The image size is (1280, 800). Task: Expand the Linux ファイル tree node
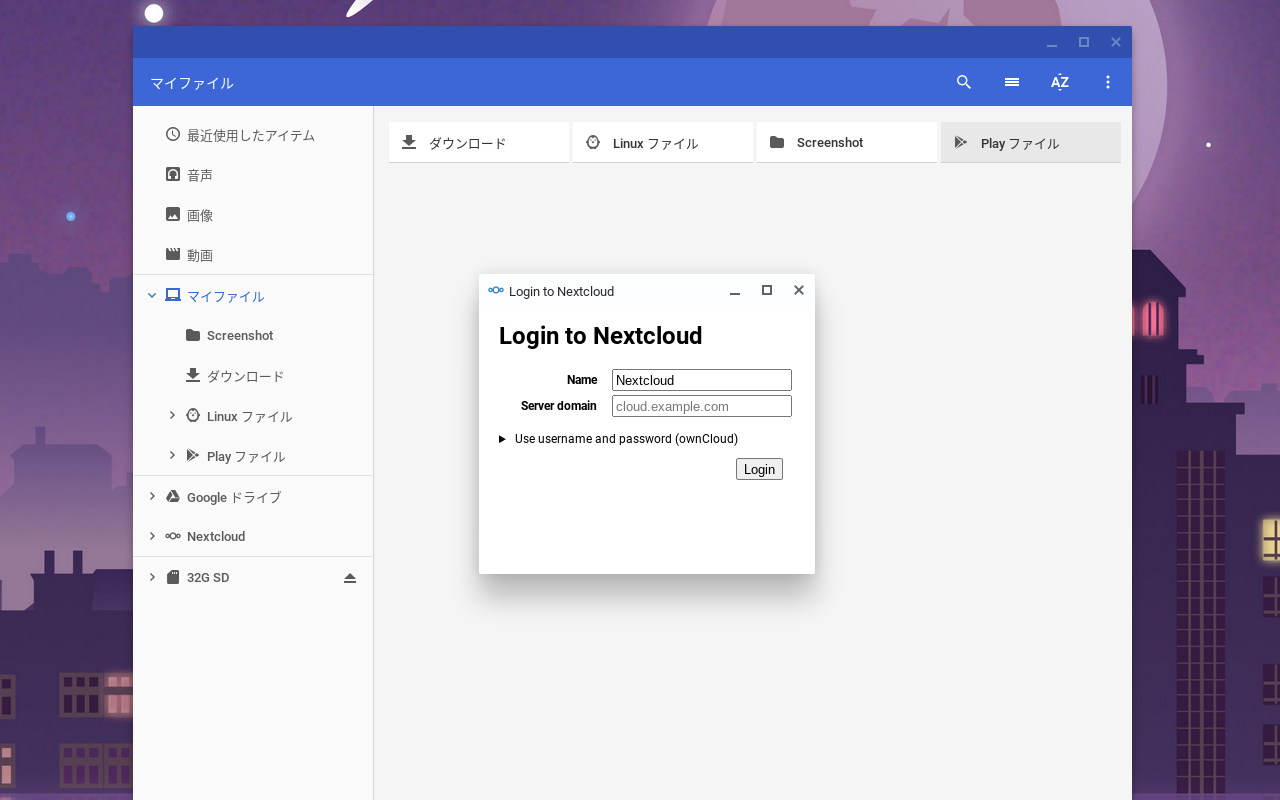click(172, 415)
